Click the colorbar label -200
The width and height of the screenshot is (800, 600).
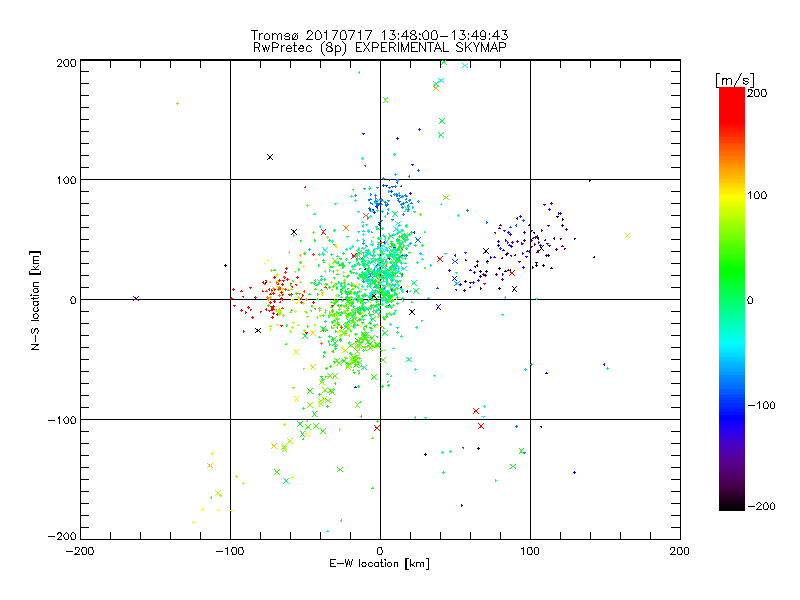tap(761, 506)
